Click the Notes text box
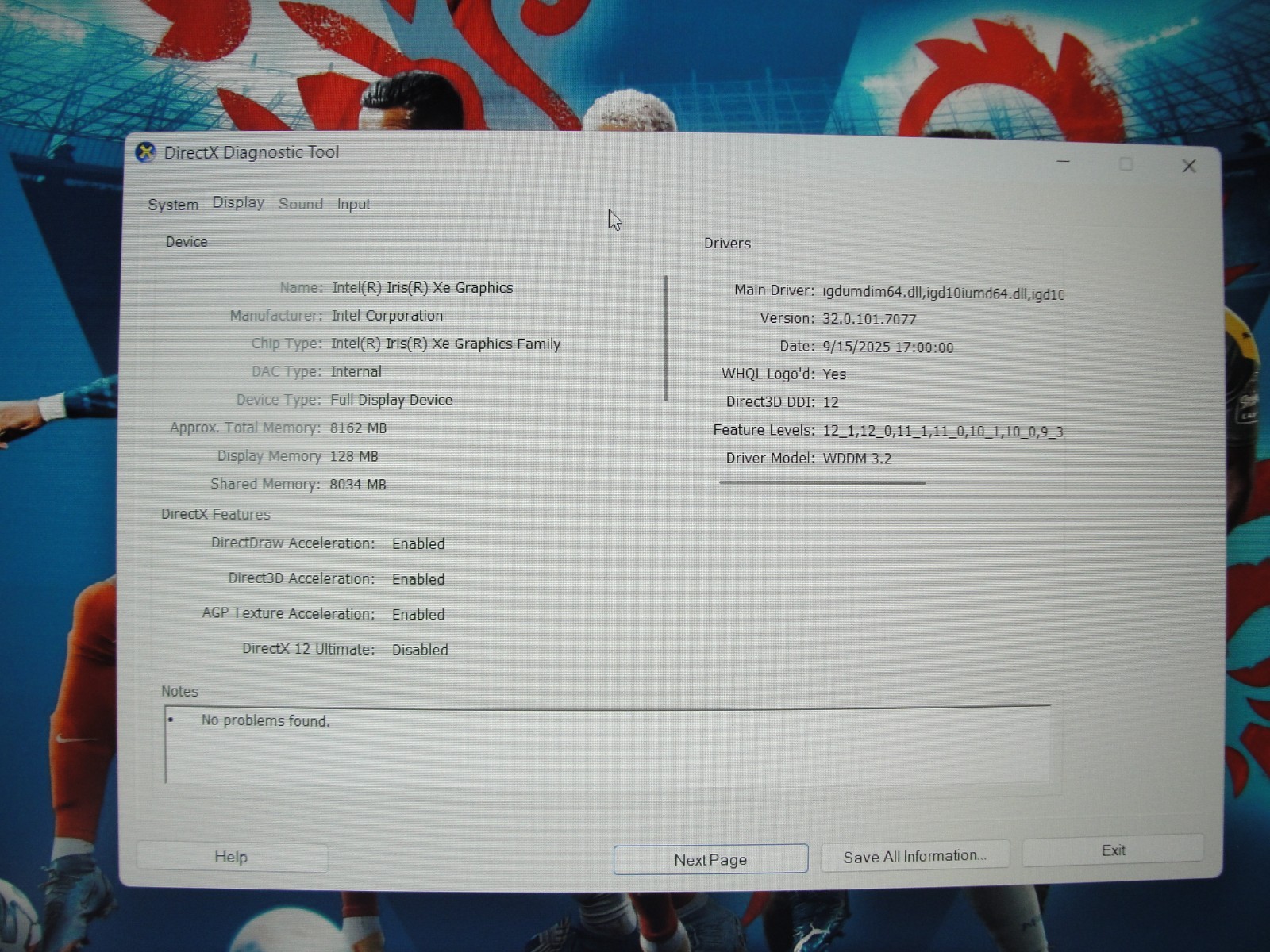 [607, 744]
